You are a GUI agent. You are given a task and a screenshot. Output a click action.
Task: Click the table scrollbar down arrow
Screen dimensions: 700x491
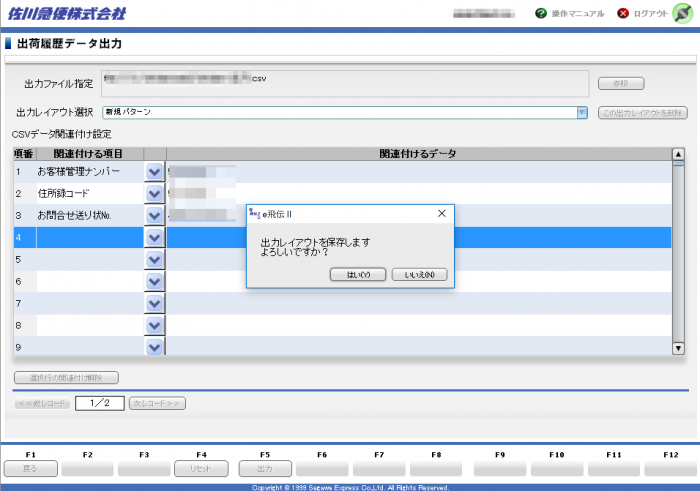coord(678,348)
